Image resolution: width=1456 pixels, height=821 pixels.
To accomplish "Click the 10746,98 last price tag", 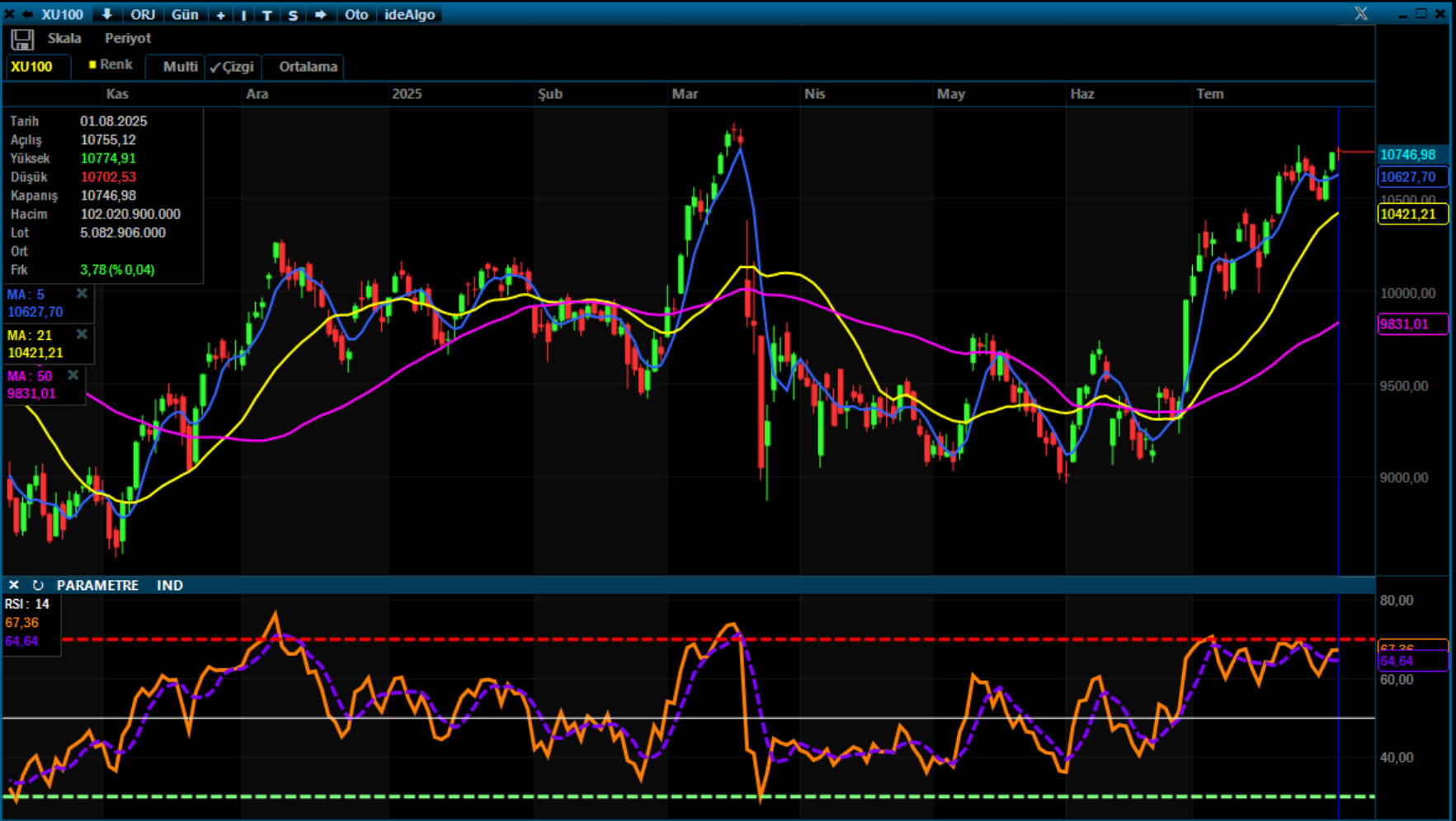I will click(1412, 155).
